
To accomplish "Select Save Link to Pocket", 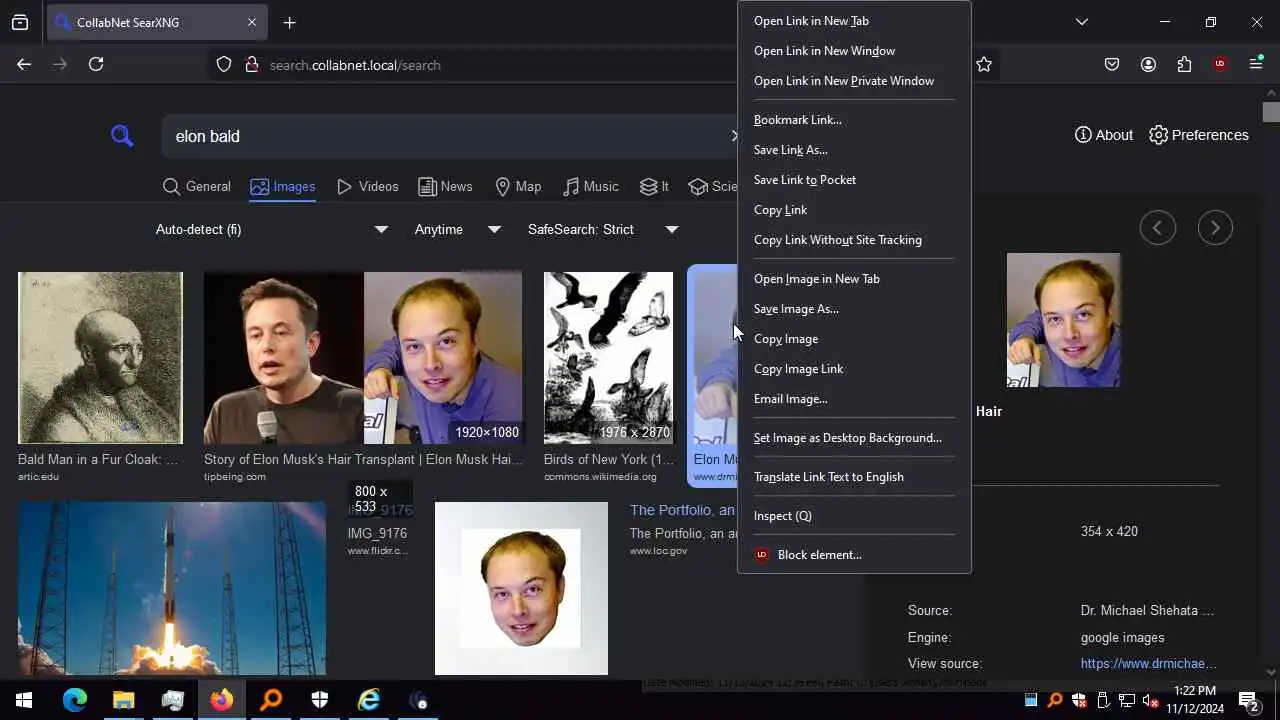I will coord(854,180).
